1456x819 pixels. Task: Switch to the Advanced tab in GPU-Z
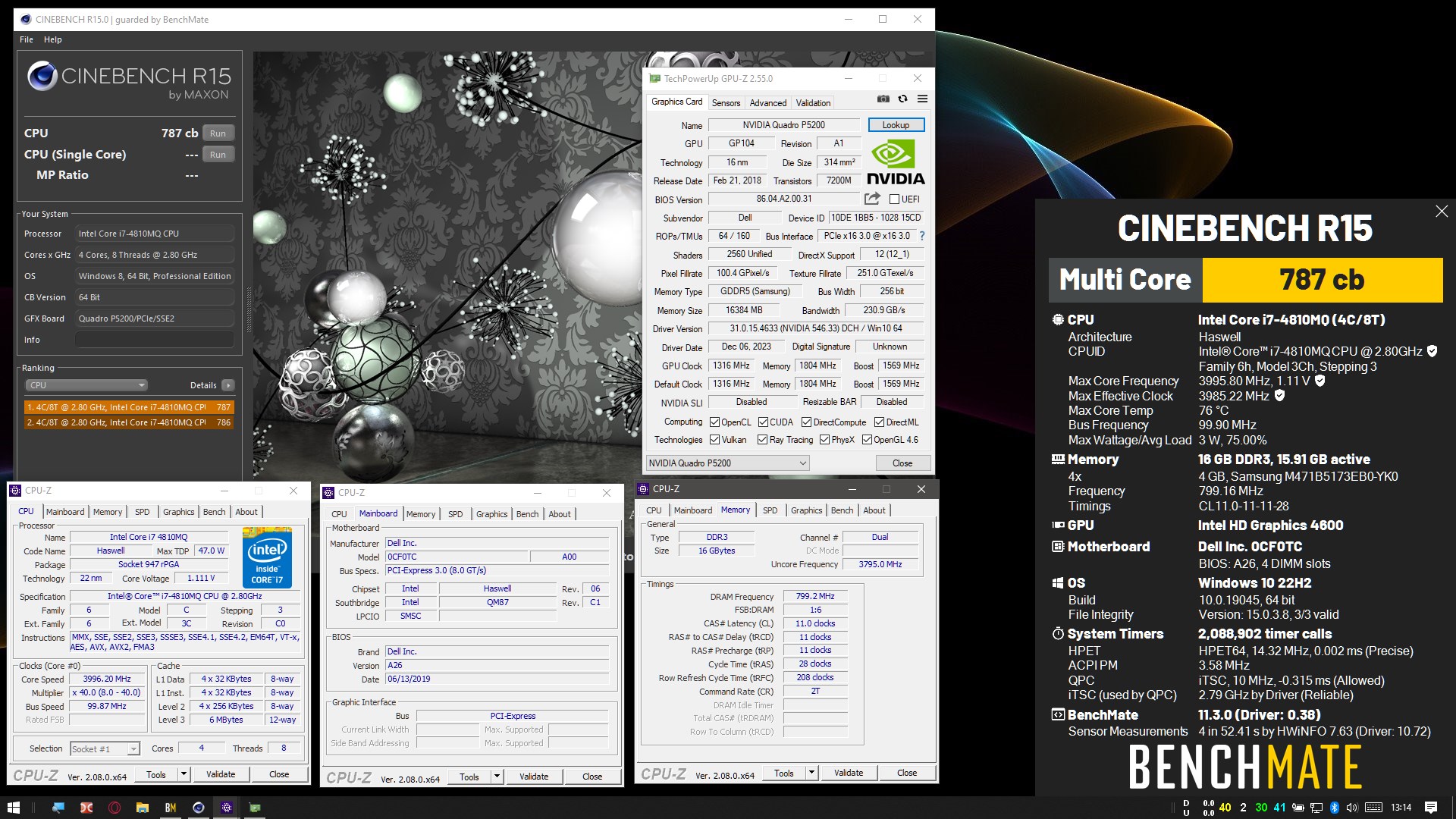tap(768, 103)
